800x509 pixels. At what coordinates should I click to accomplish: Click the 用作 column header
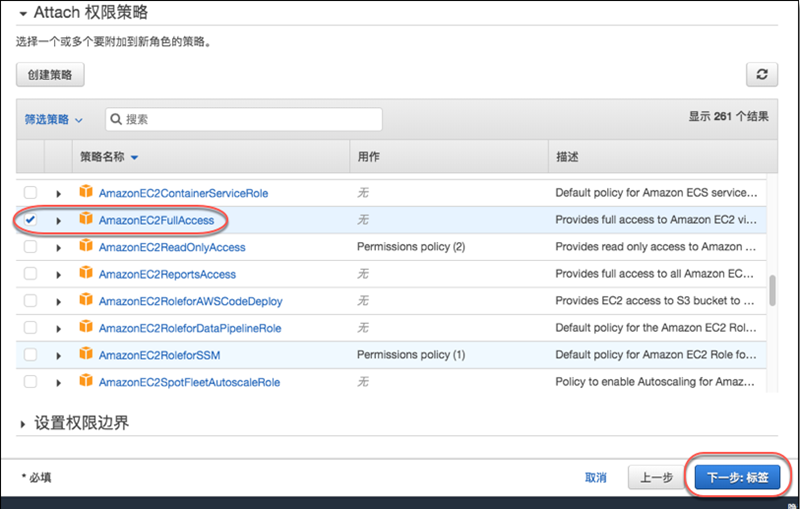(368, 157)
